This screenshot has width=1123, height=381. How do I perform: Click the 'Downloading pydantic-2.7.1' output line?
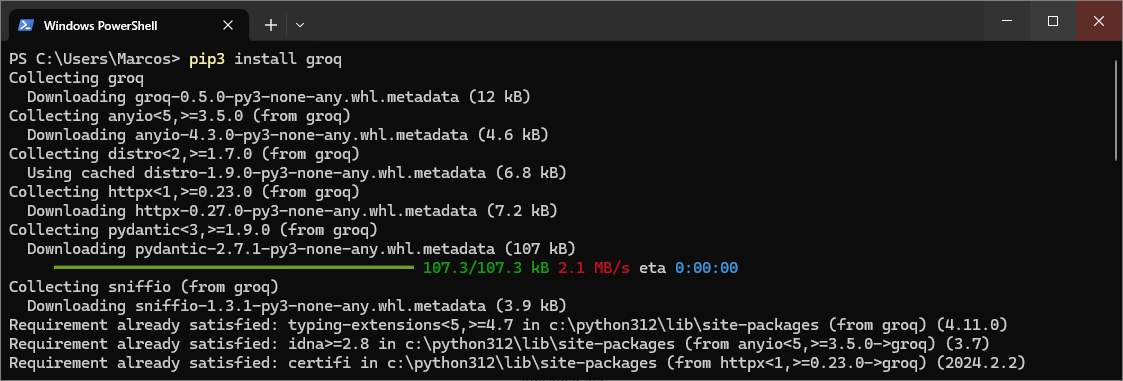click(302, 249)
